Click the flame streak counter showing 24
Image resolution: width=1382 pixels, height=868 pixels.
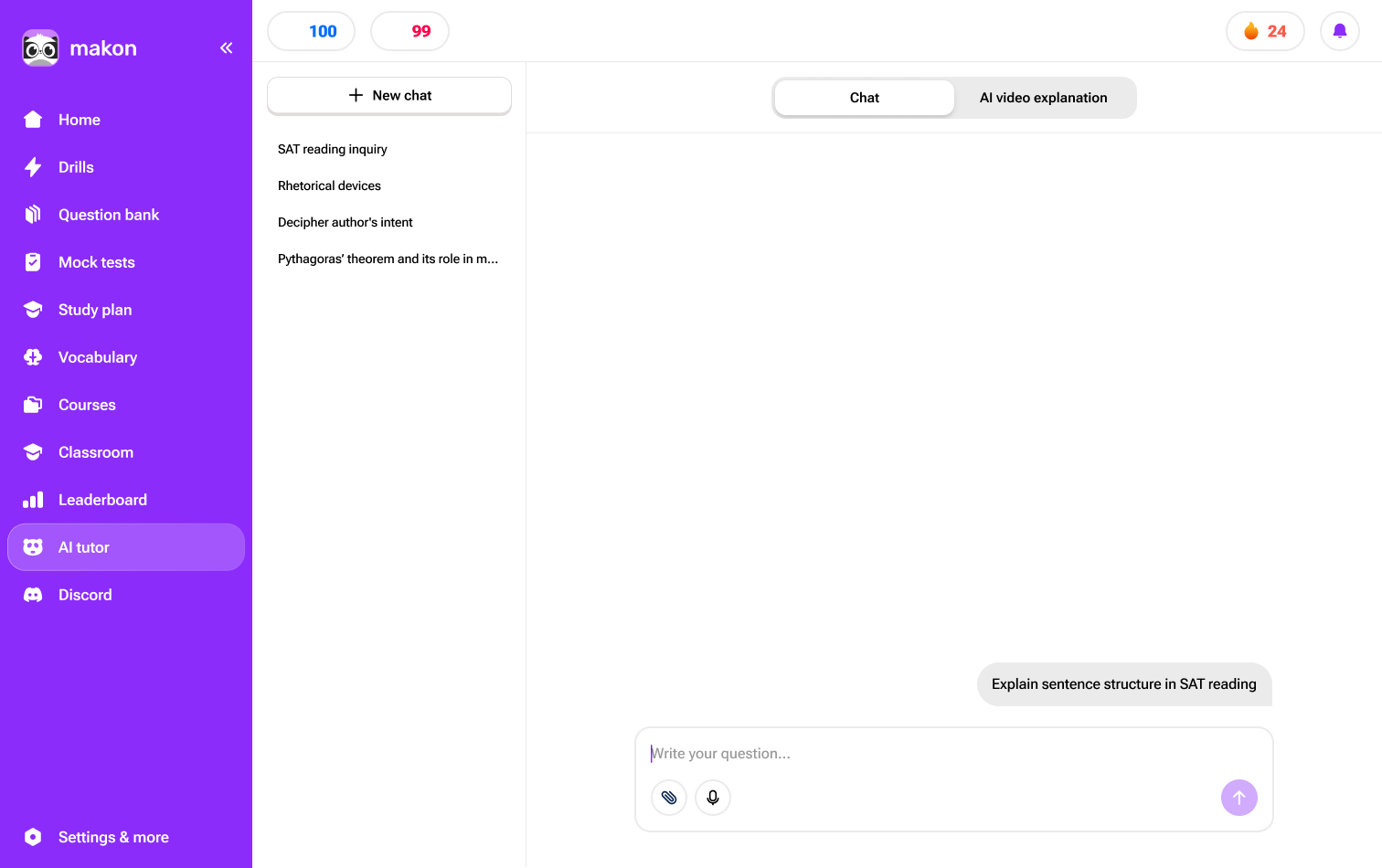pos(1265,30)
